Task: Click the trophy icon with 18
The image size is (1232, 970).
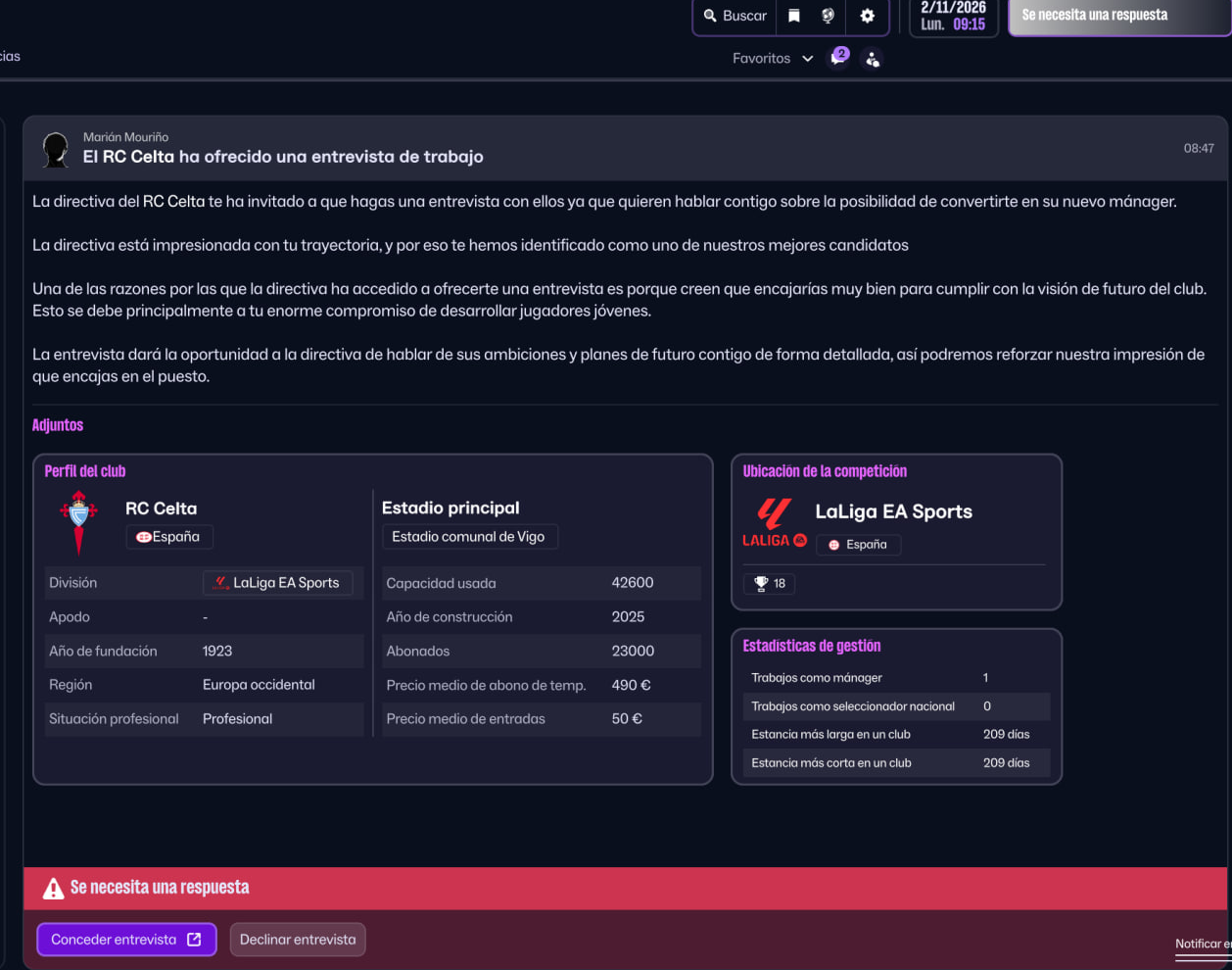Action: point(770,584)
